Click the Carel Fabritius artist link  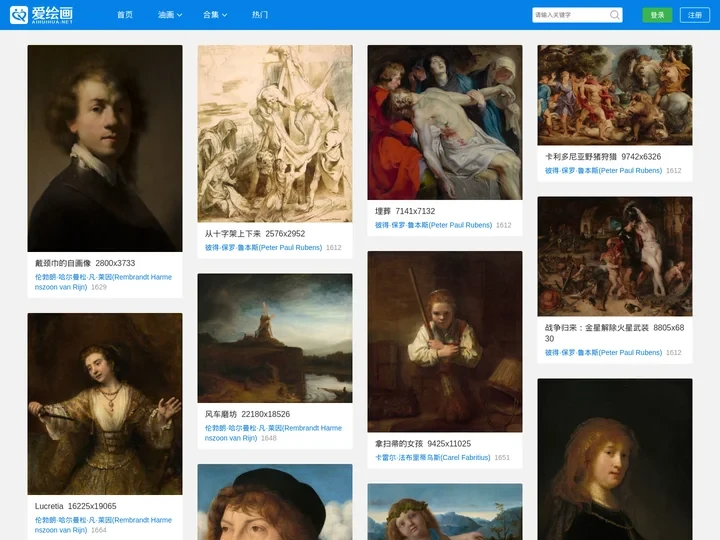433,457
